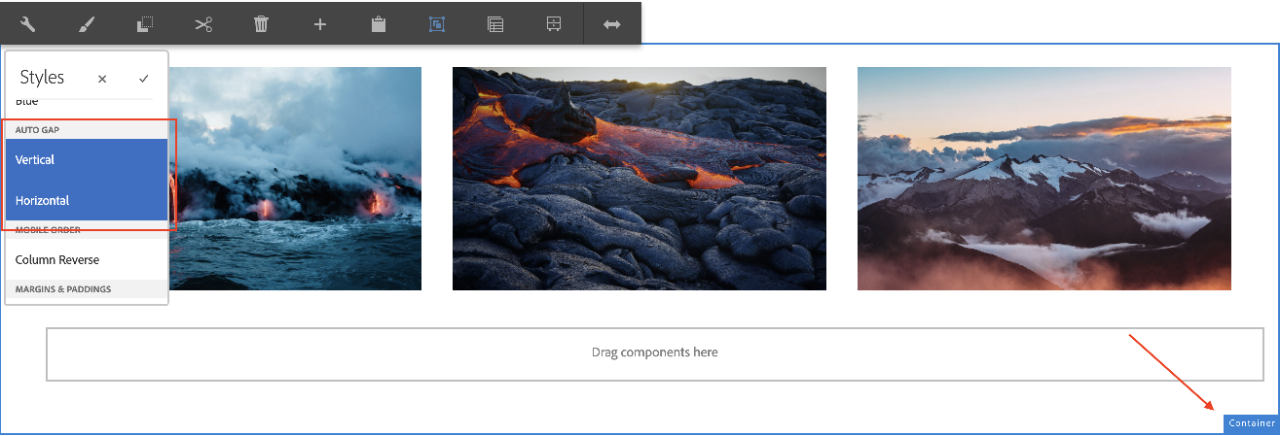Click the Margins & Paddings group heading

[x=63, y=289]
